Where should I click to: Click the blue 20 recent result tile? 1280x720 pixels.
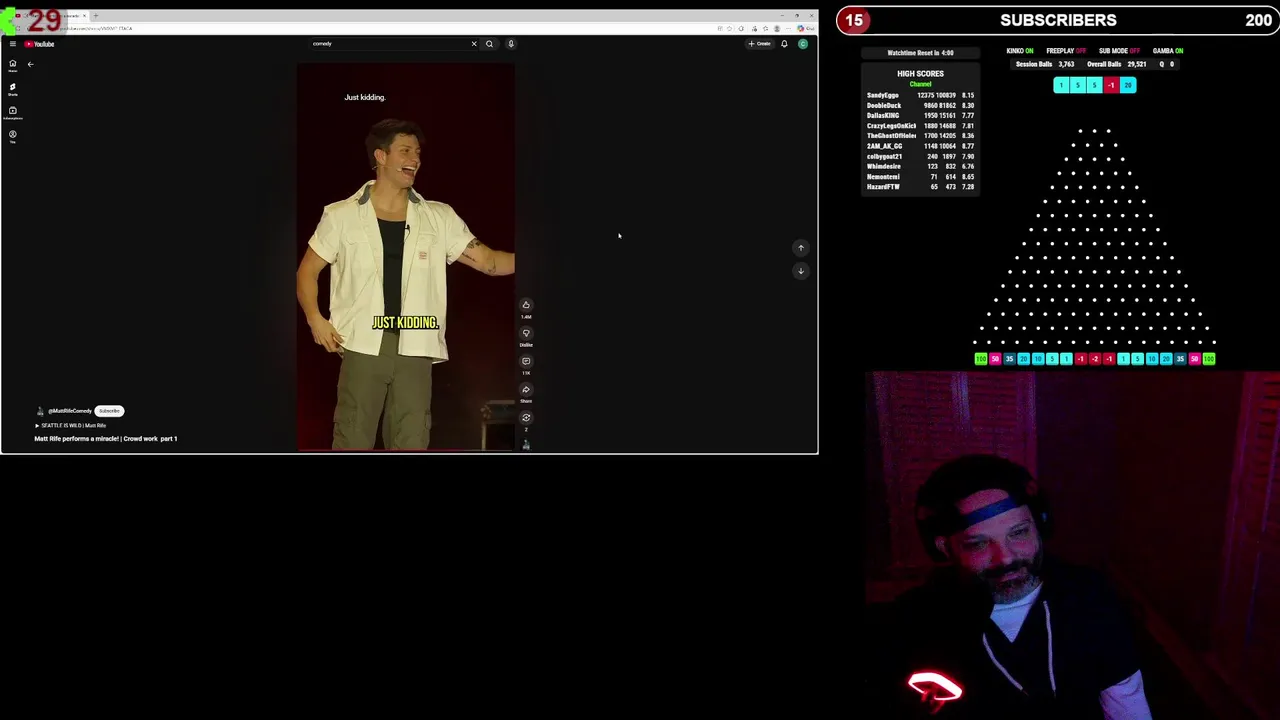1128,85
